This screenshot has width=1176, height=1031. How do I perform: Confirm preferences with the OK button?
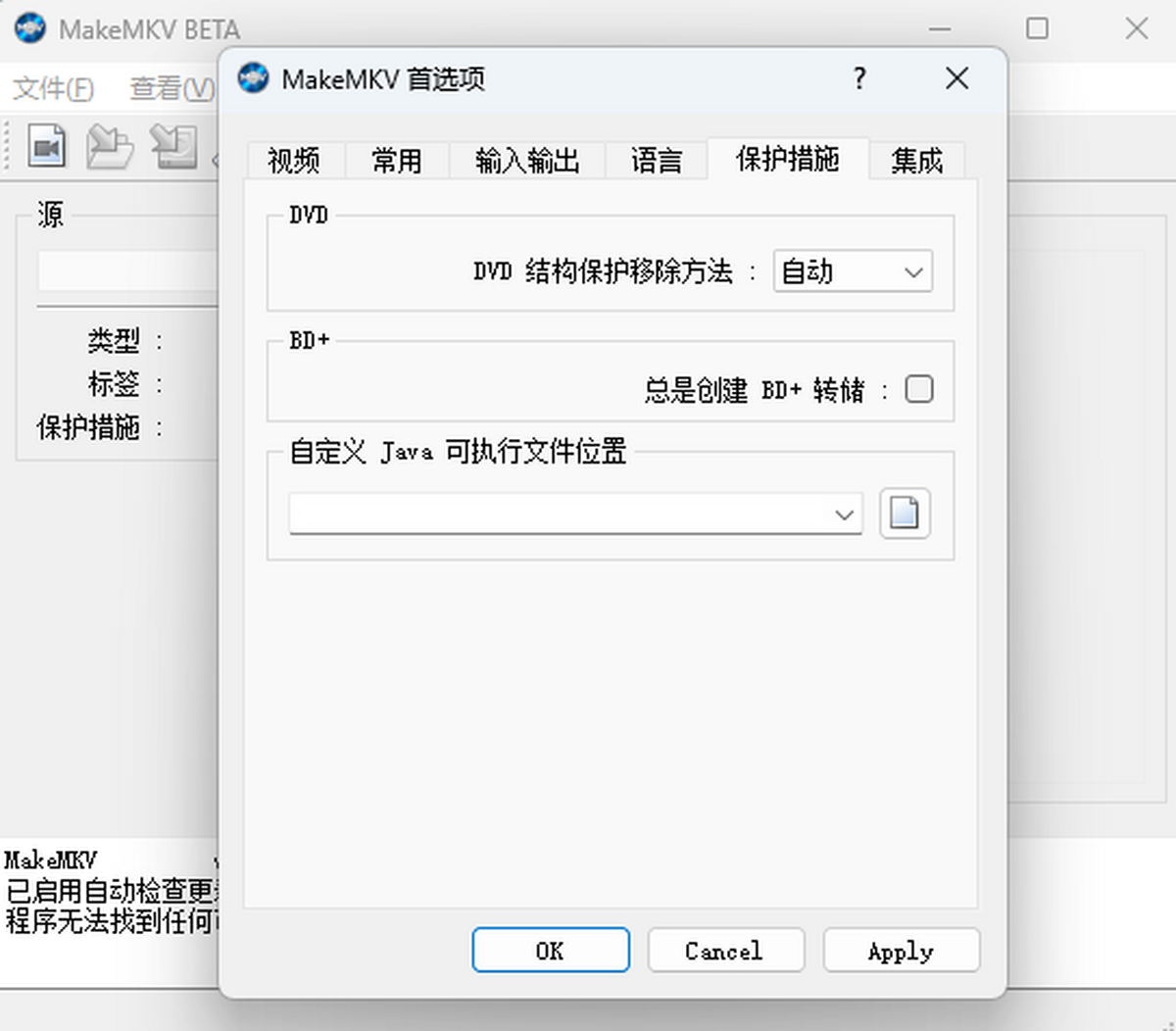[x=550, y=950]
